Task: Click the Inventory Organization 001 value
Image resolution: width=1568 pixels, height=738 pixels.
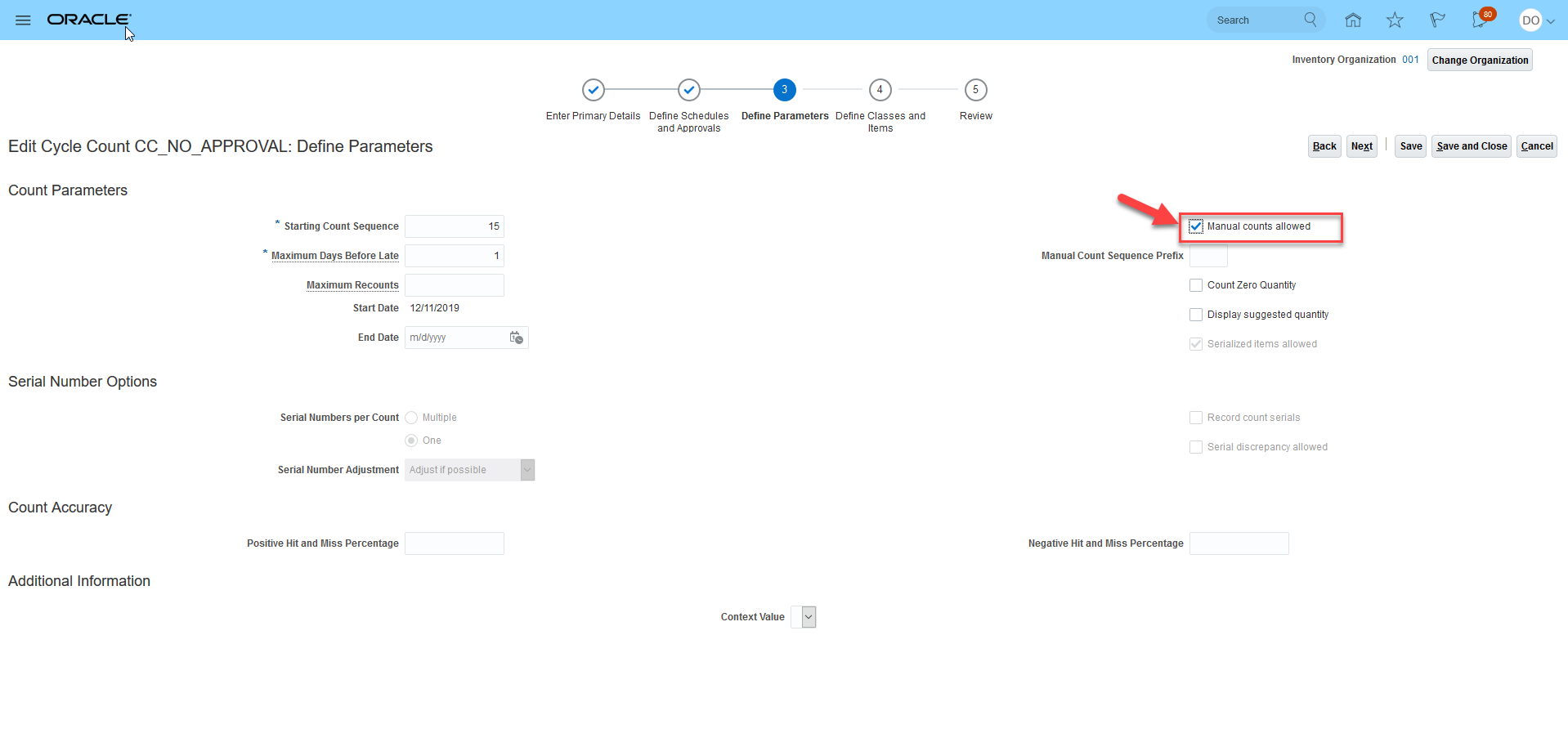Action: click(1410, 60)
